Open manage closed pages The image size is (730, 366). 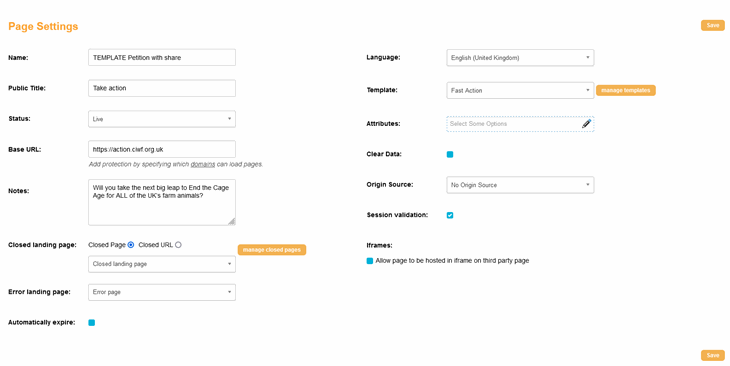click(272, 250)
